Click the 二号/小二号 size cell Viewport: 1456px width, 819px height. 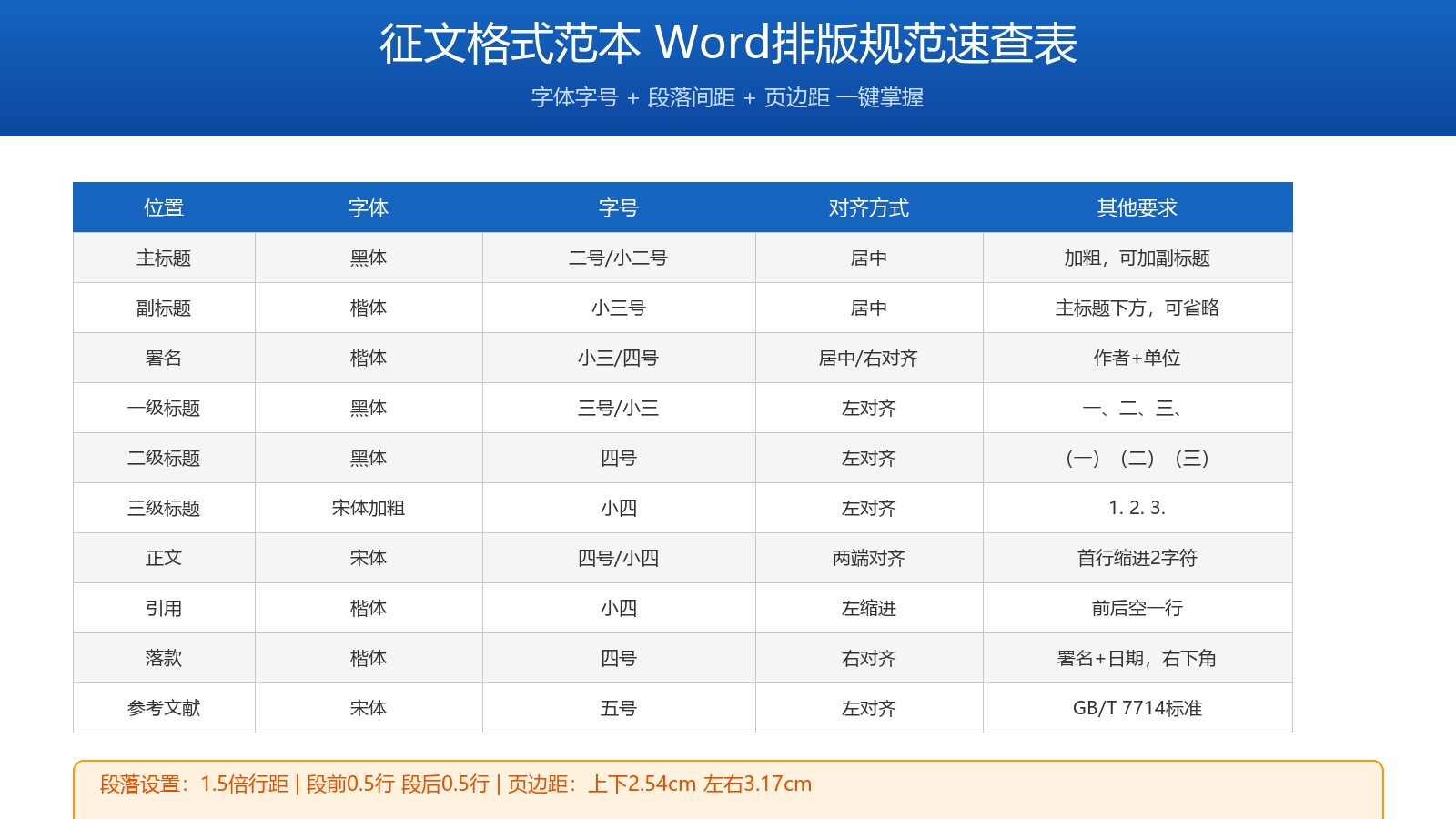pyautogui.click(x=619, y=258)
